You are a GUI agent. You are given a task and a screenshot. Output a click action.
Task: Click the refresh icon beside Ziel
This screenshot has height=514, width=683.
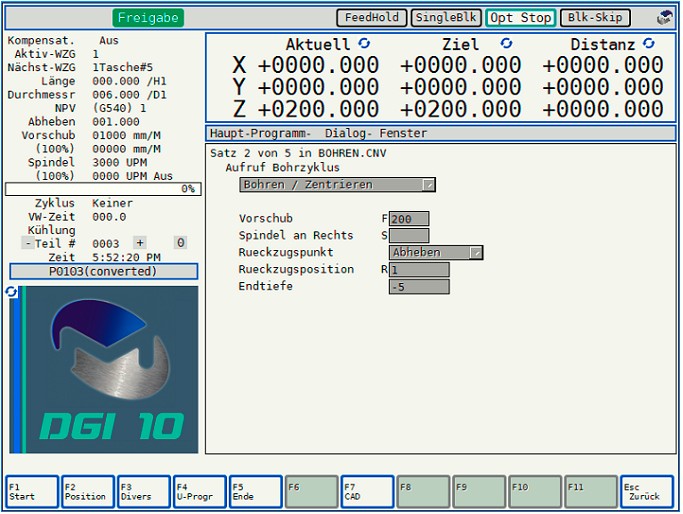pos(506,44)
